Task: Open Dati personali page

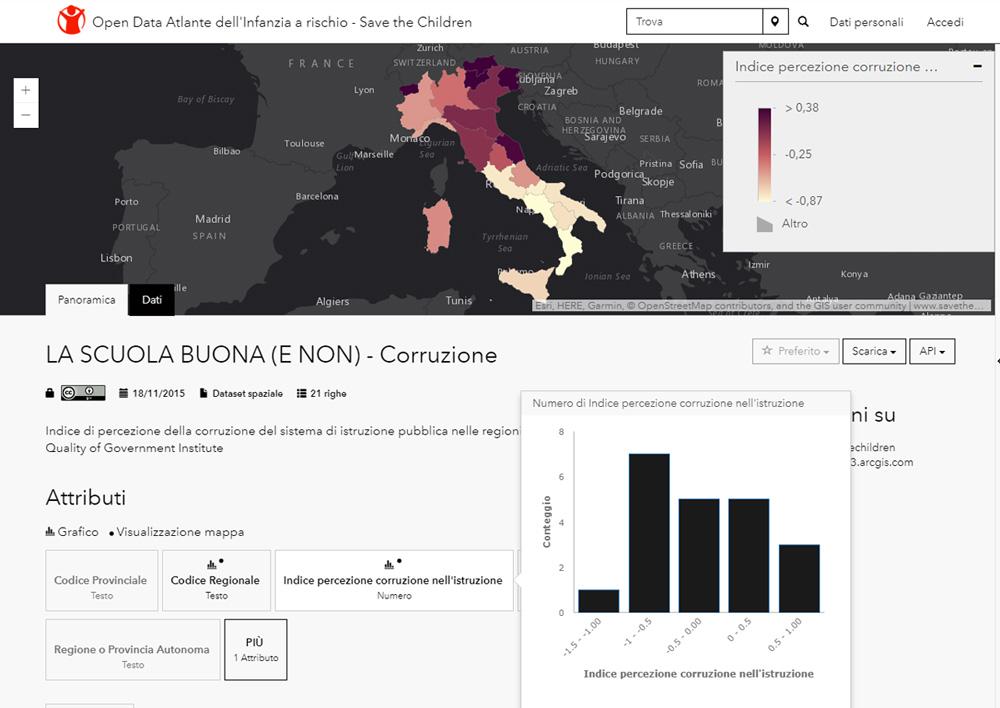Action: pos(866,22)
